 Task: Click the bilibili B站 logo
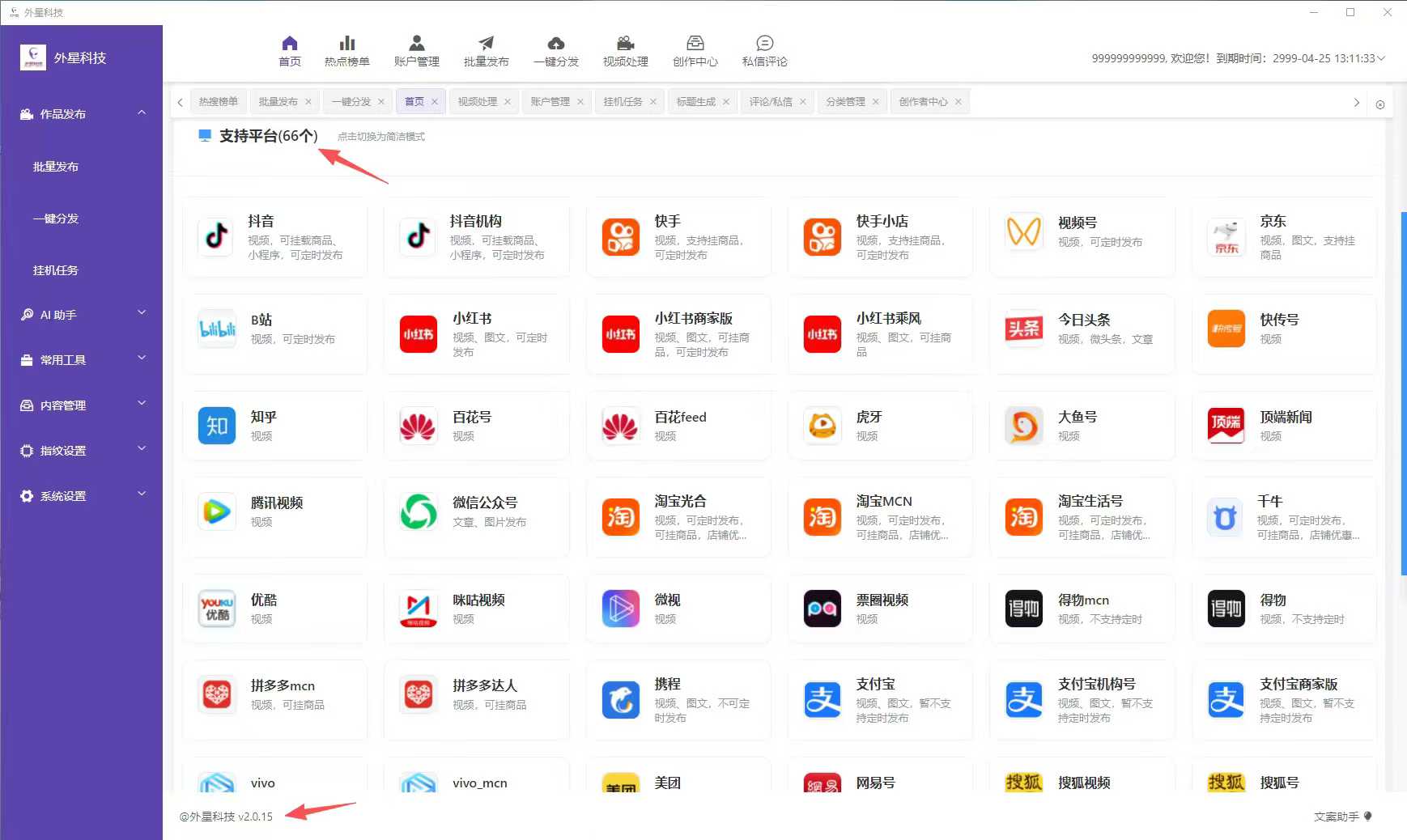tap(217, 329)
